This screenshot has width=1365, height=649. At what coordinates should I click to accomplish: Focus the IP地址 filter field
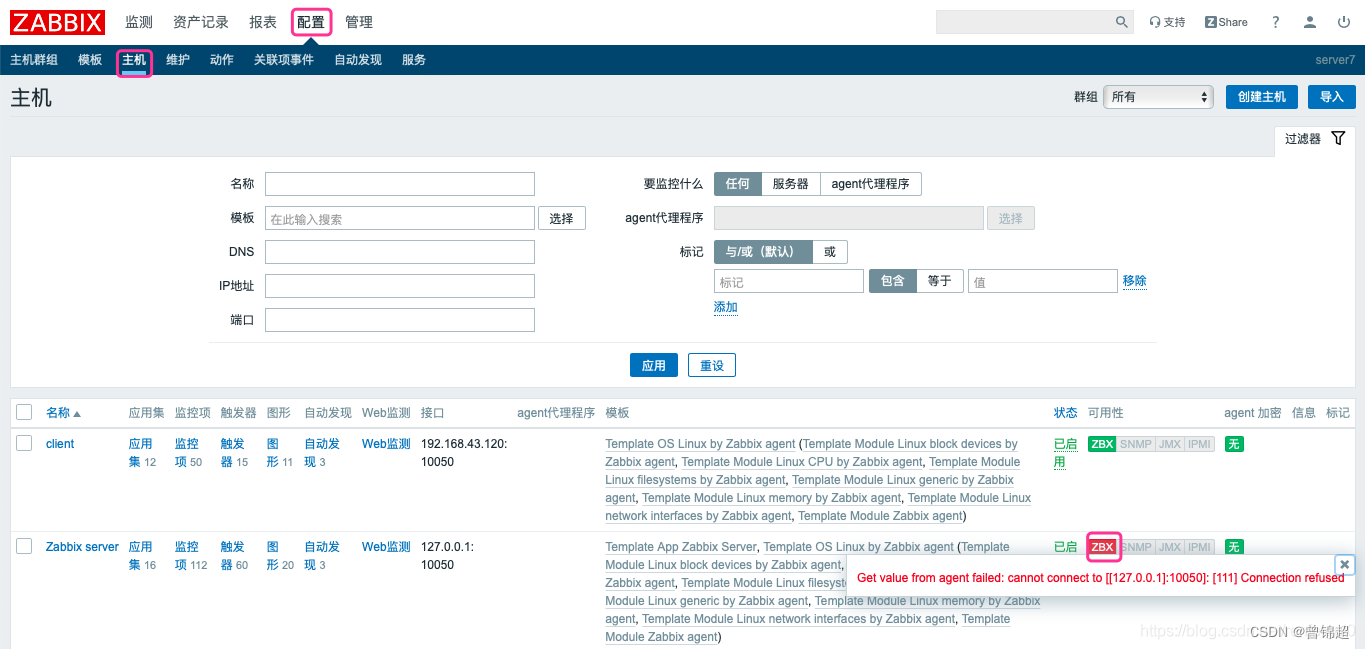[400, 286]
